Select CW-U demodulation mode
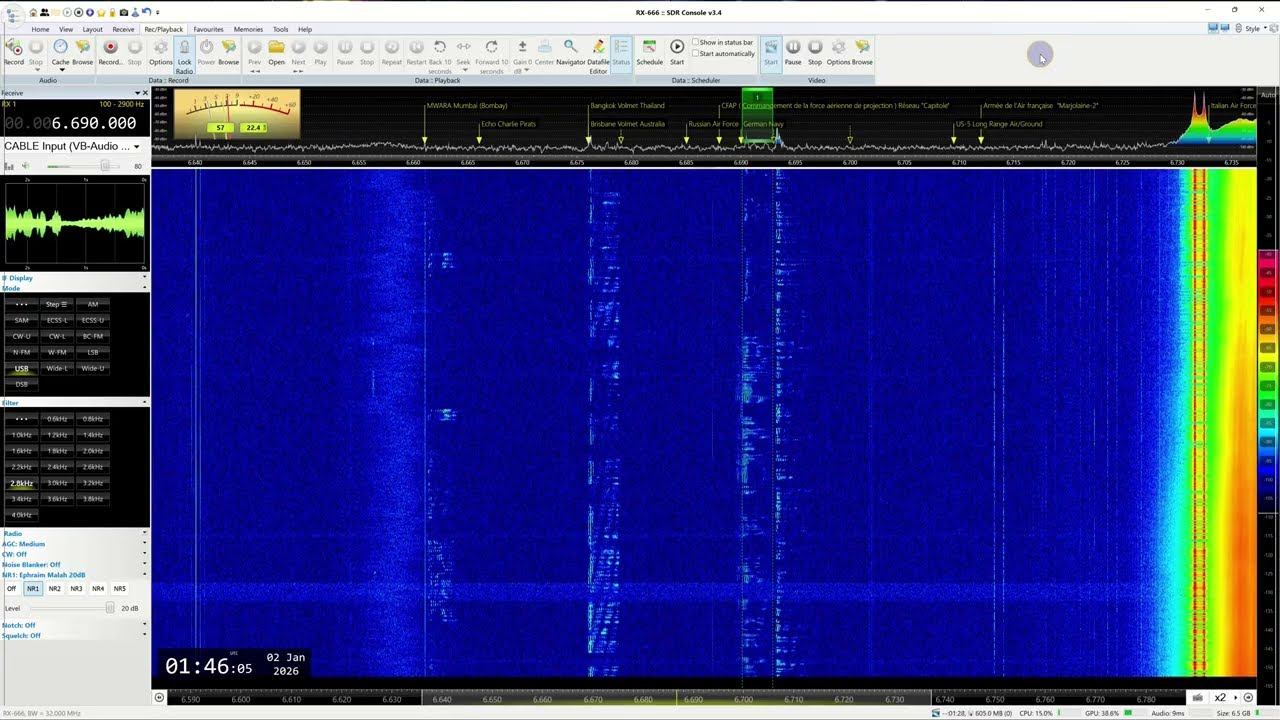 21,336
